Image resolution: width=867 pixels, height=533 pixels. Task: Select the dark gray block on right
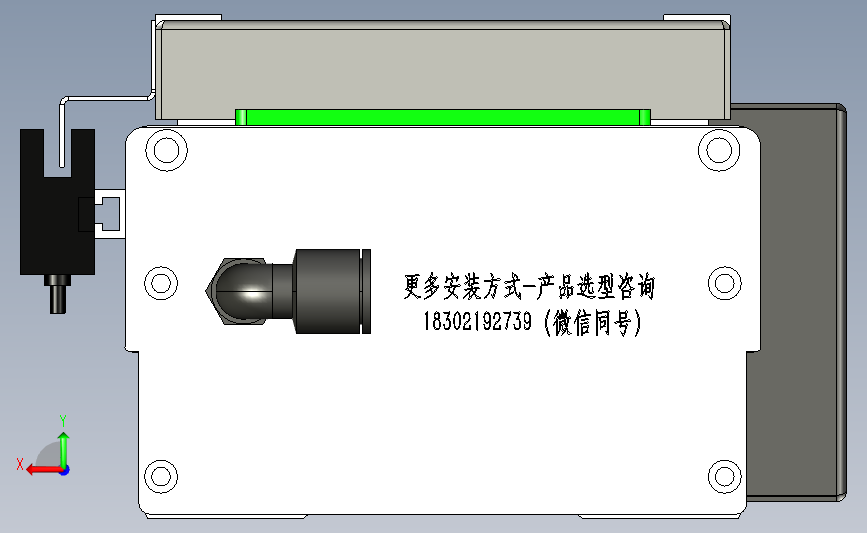pos(796,302)
